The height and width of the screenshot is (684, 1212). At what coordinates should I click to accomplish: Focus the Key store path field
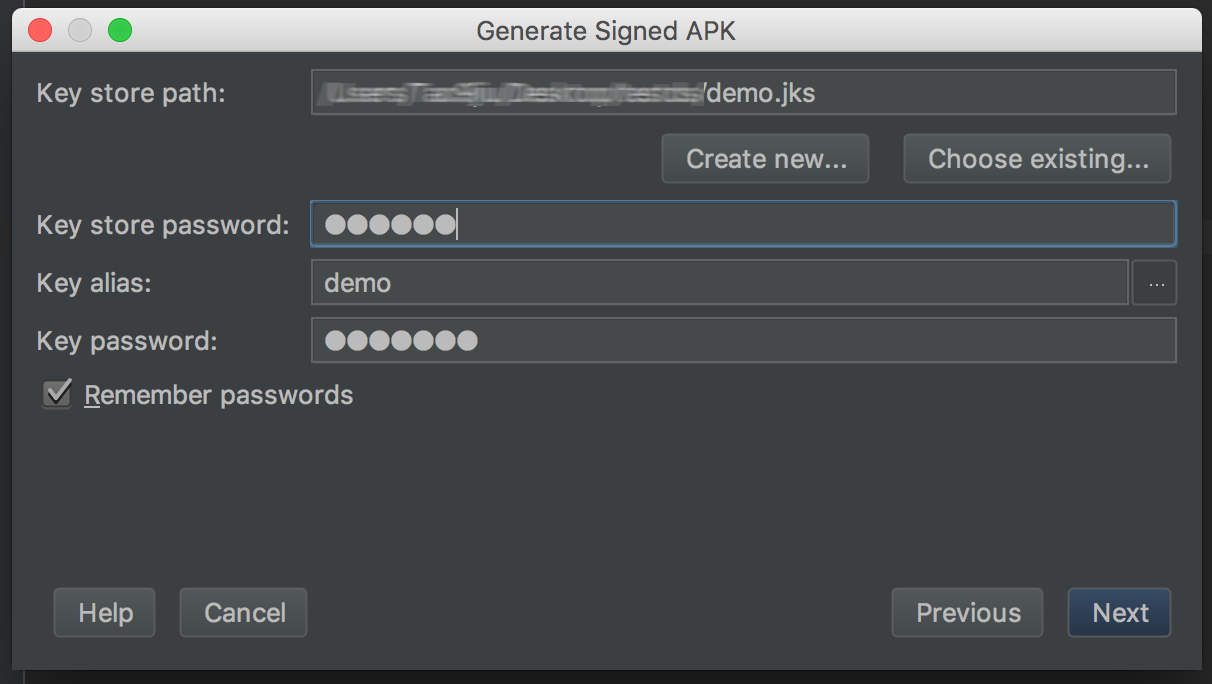742,93
